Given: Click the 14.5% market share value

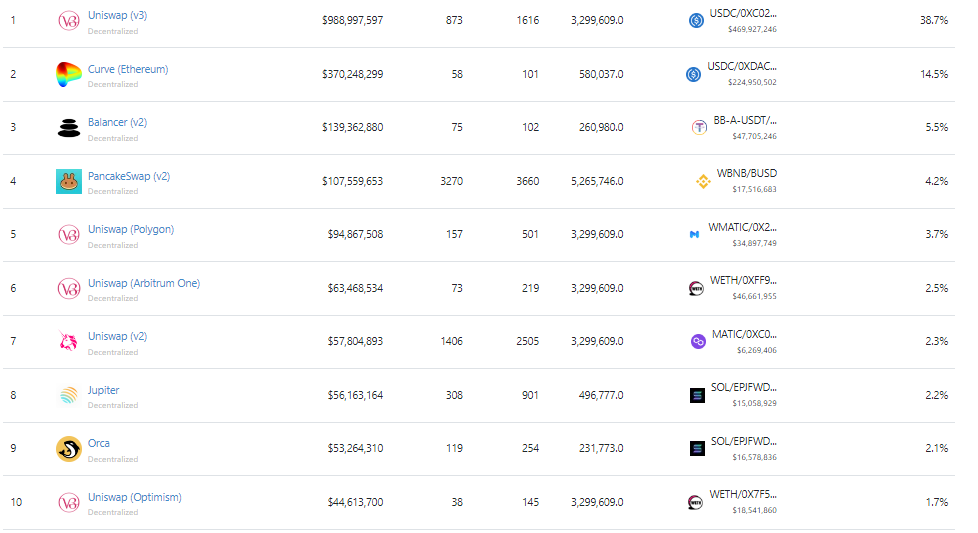Looking at the screenshot, I should [934, 74].
